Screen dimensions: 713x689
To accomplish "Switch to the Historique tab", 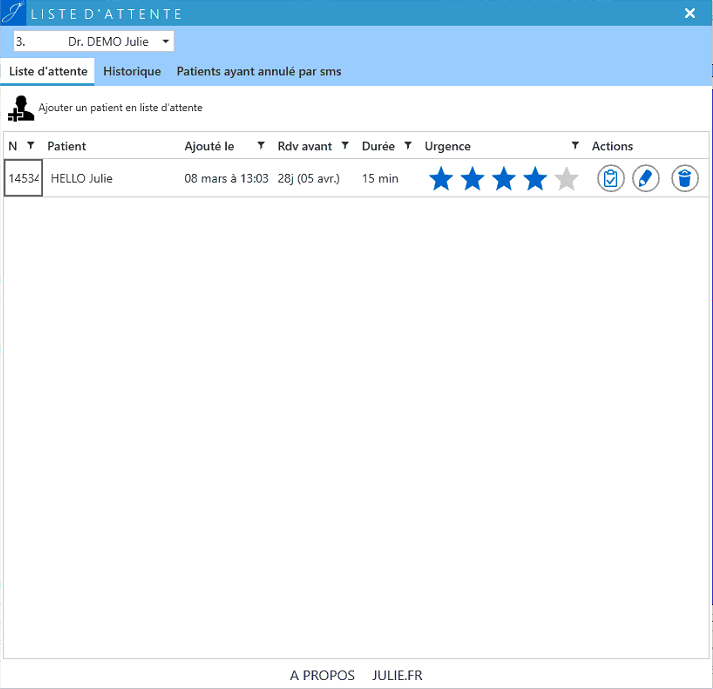I will coord(132,71).
